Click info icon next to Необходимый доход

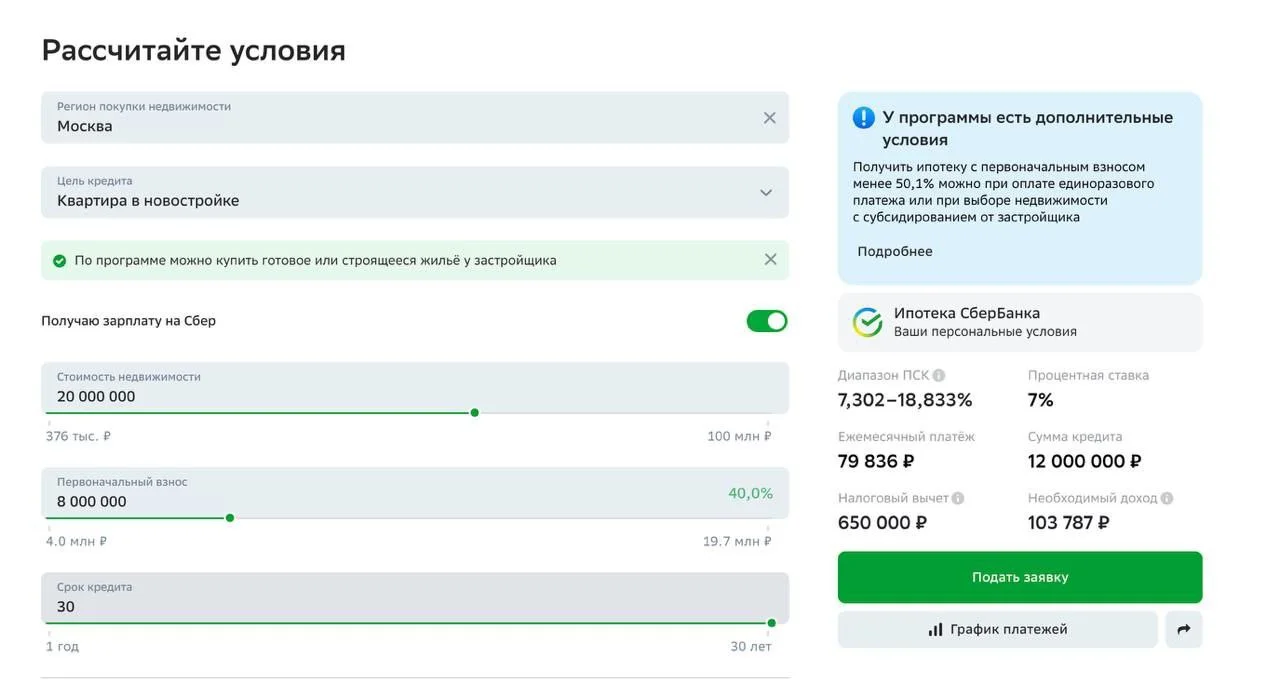click(1167, 498)
